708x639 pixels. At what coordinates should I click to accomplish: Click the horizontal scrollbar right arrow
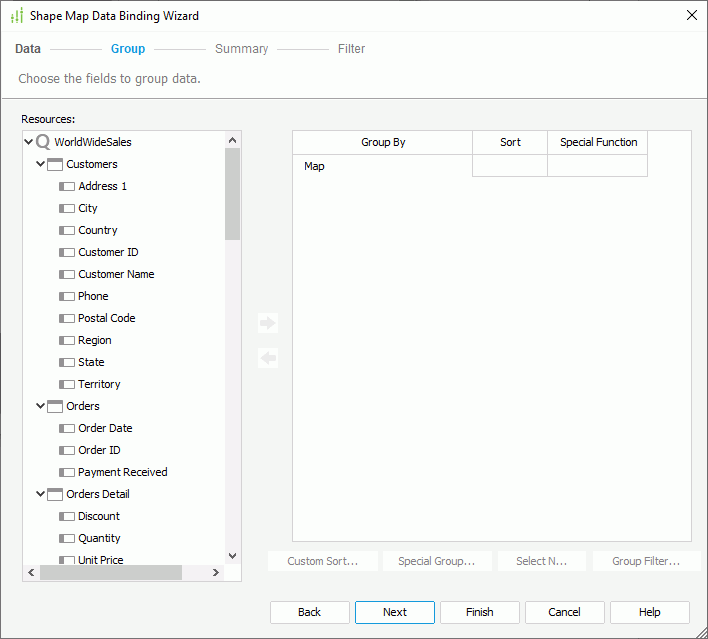coord(215,573)
